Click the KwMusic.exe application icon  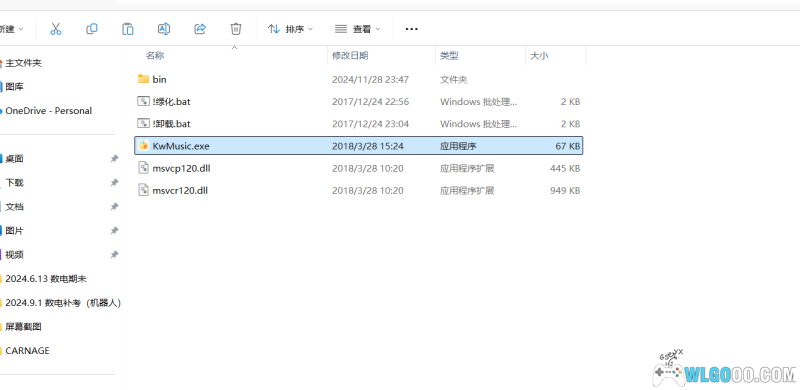tap(143, 146)
